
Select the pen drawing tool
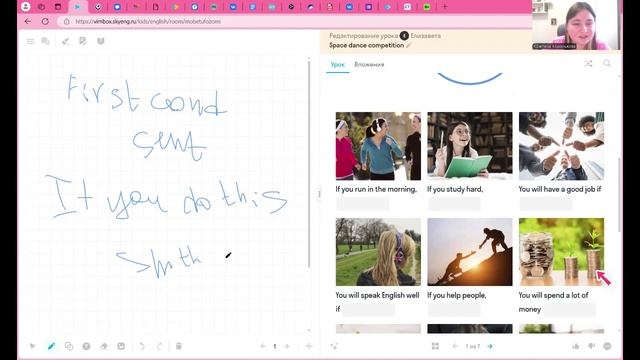pos(51,346)
